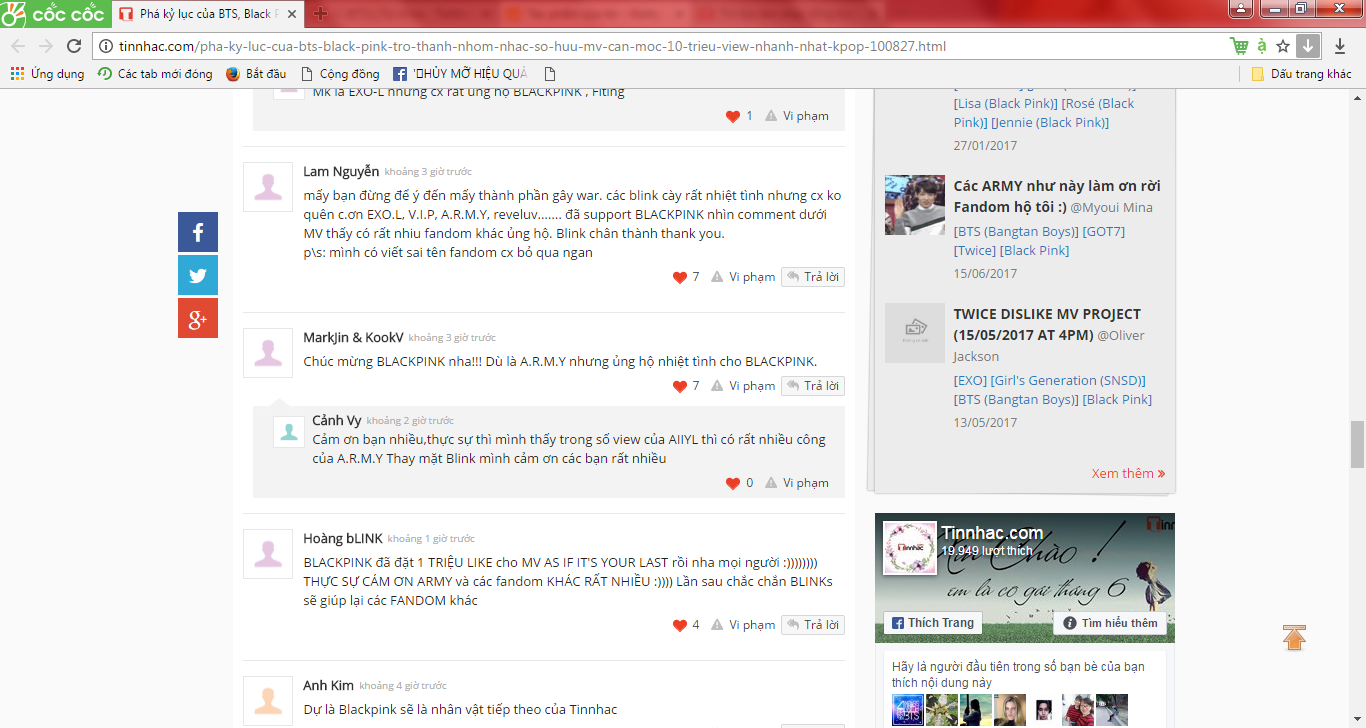1366x728 pixels.
Task: Click the untitled blank page bookmark icon
Action: pos(549,74)
